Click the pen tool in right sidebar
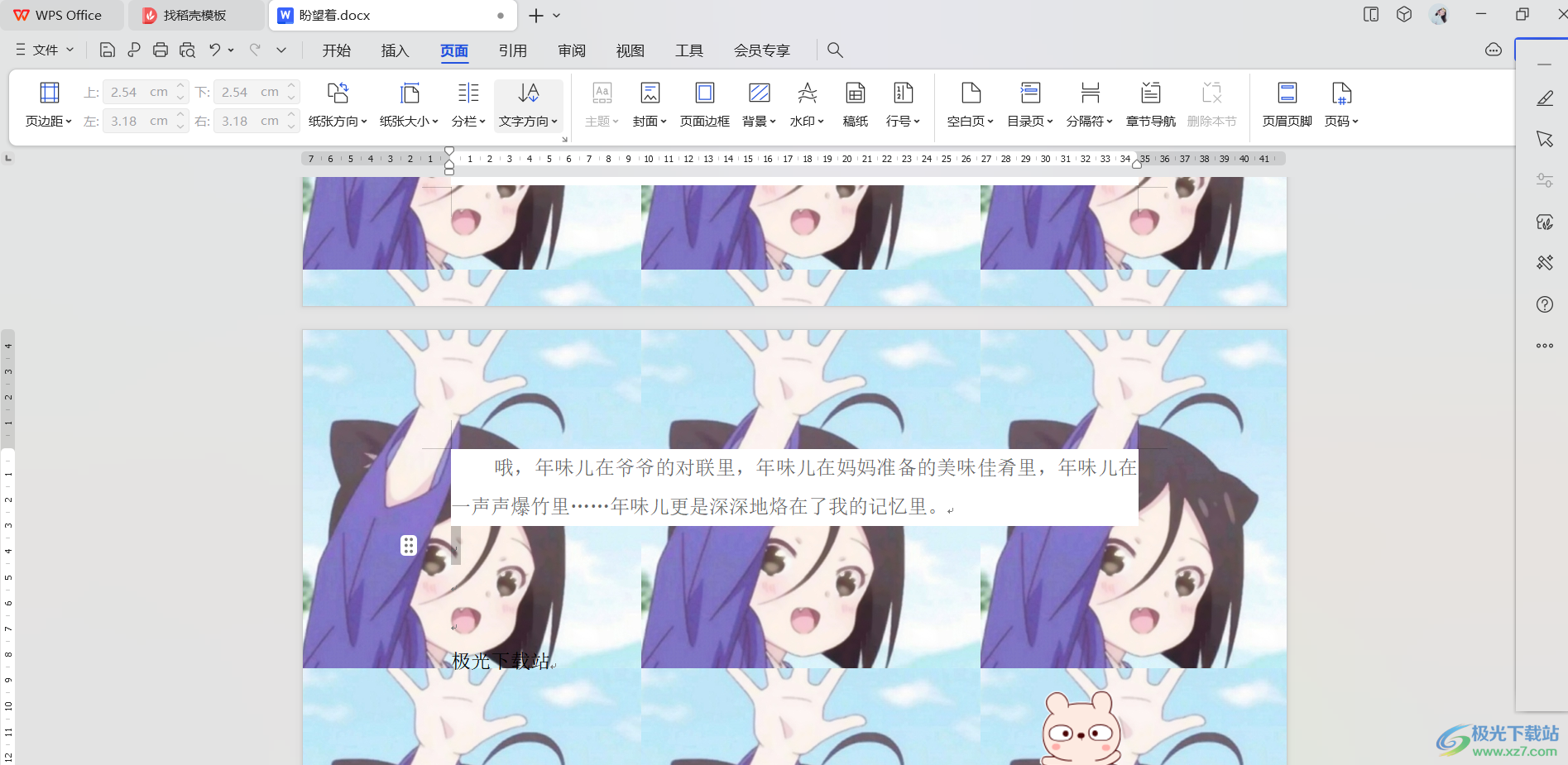The image size is (1568, 765). point(1545,98)
